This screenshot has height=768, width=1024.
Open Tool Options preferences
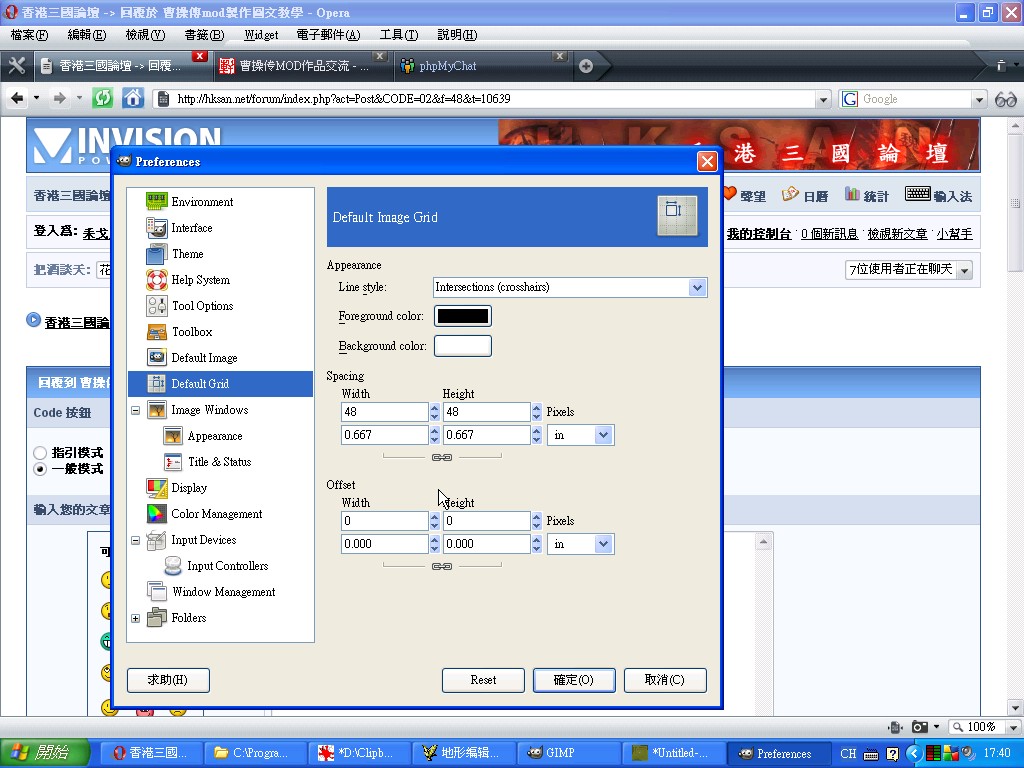pos(201,306)
